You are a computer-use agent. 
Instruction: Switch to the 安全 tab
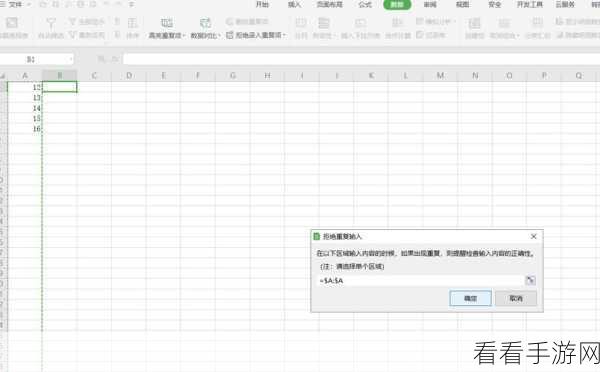494,5
